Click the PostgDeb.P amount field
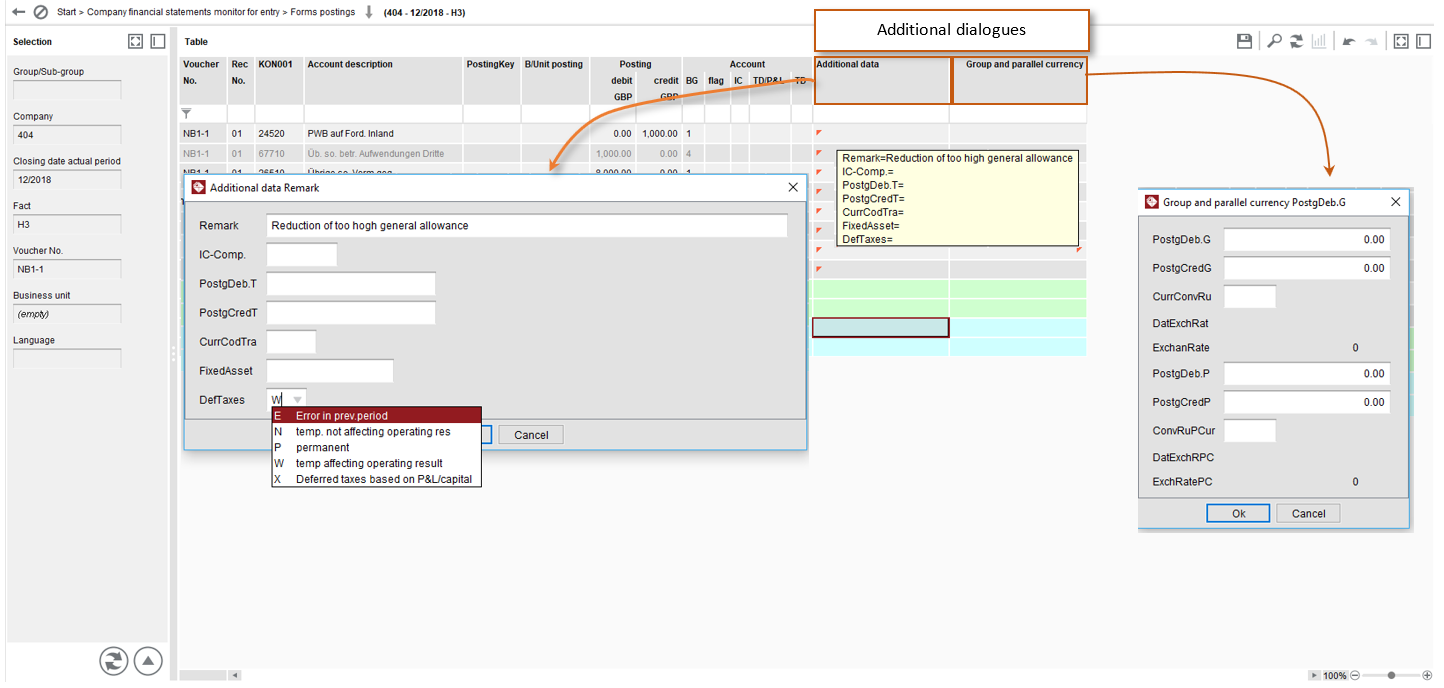The image size is (1444, 688). (1307, 374)
